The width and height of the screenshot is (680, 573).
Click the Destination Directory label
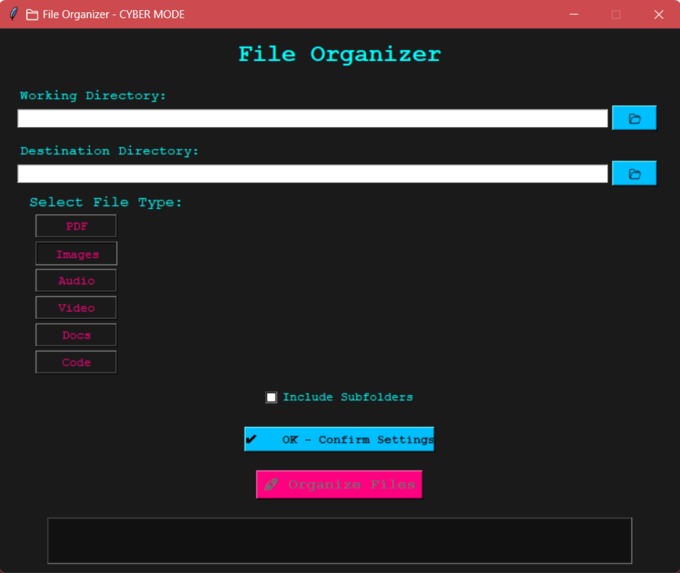(x=109, y=151)
